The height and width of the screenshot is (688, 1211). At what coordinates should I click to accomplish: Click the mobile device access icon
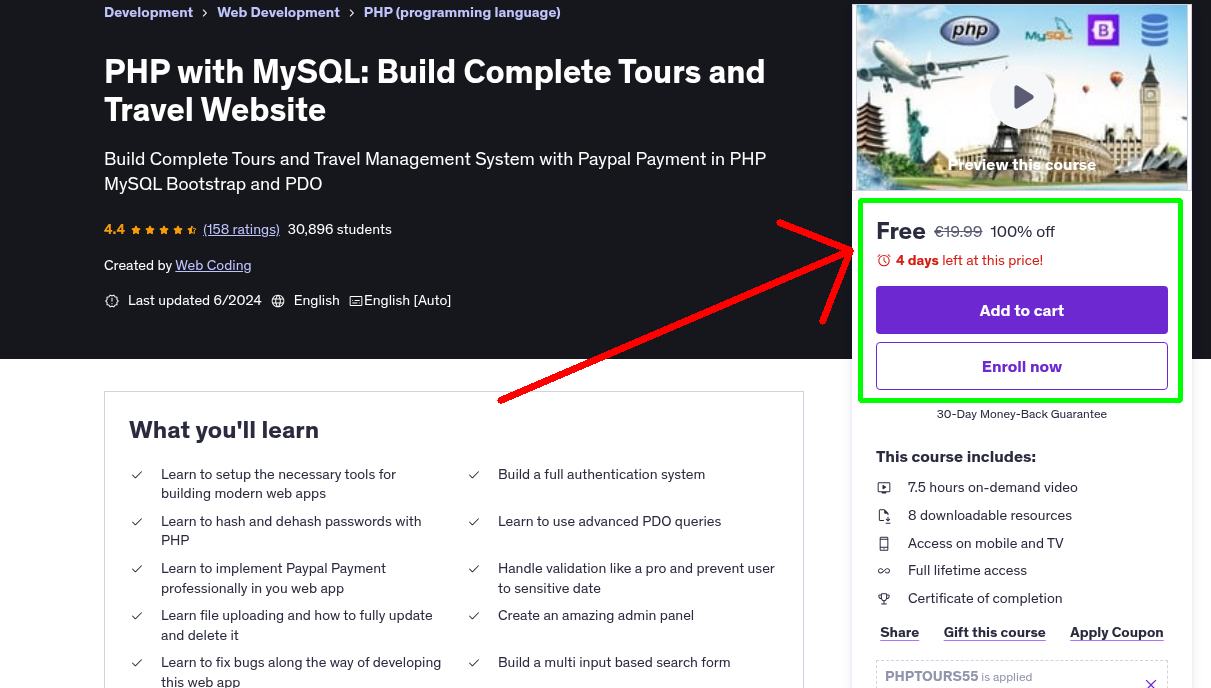(884, 544)
